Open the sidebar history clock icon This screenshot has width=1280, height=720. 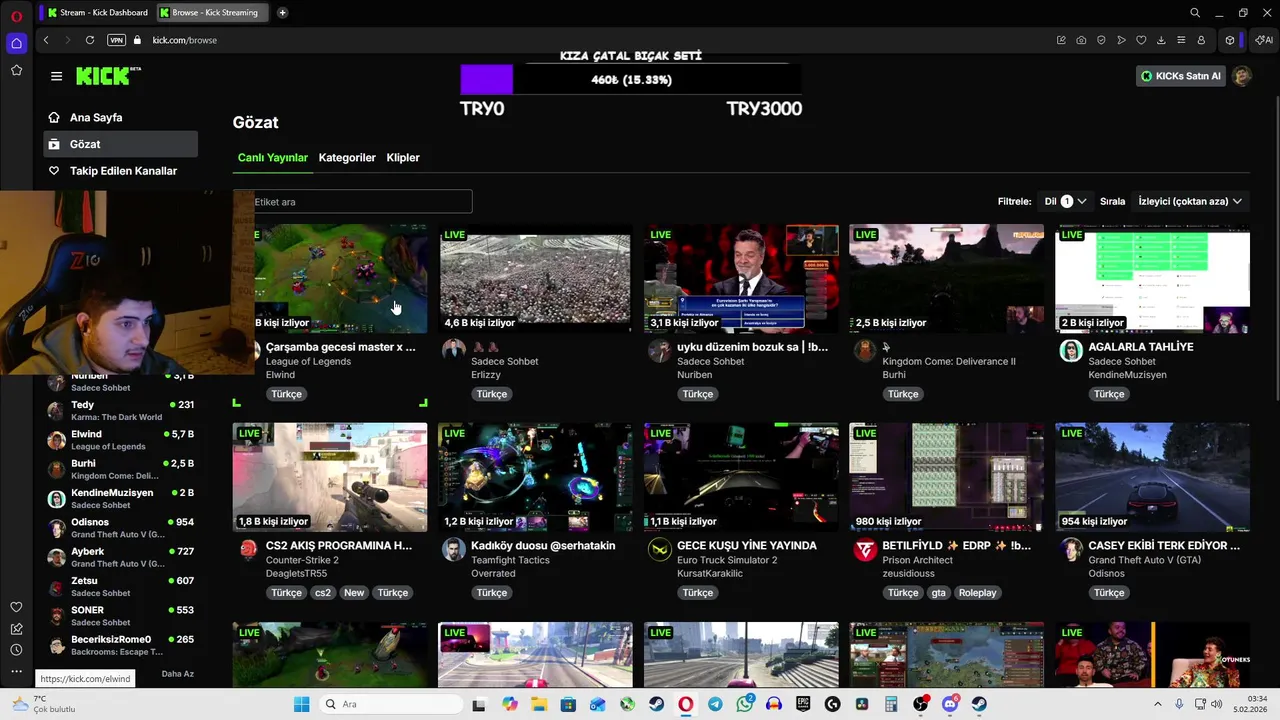click(x=16, y=650)
